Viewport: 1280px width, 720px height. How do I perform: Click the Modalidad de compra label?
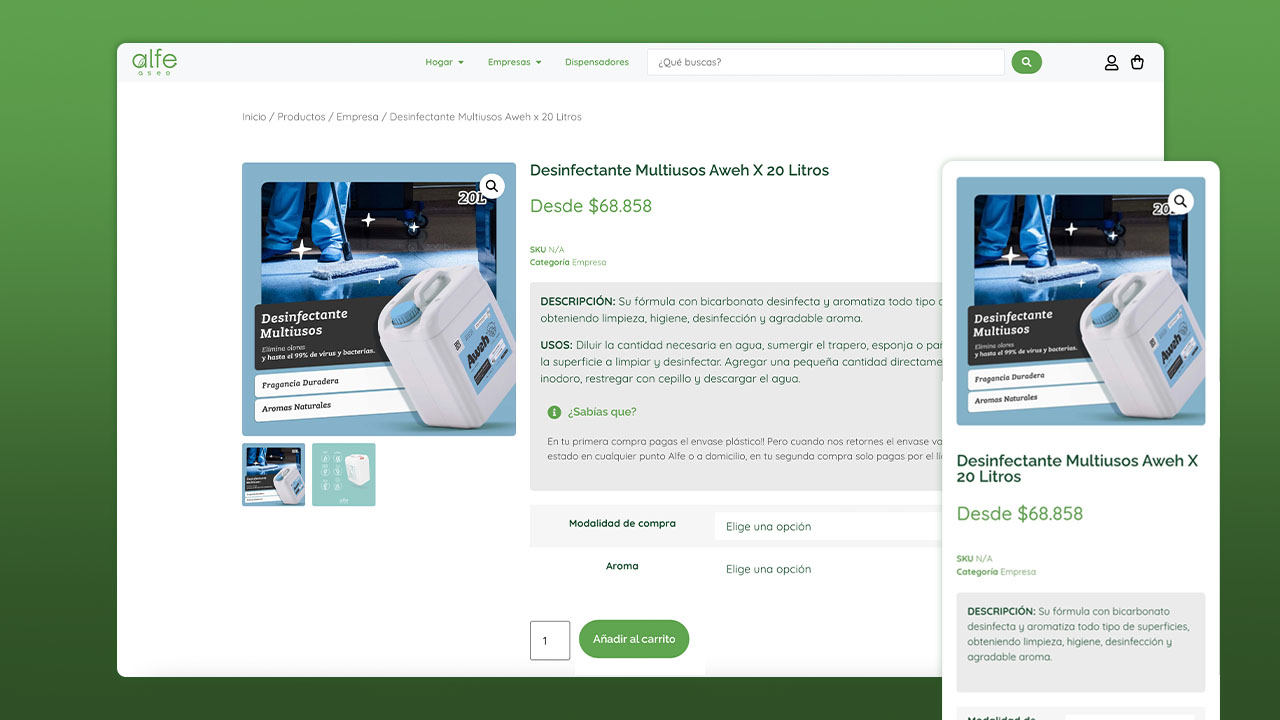(622, 523)
